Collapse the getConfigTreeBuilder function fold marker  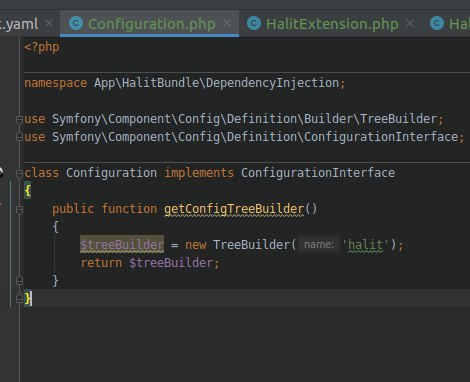point(19,209)
